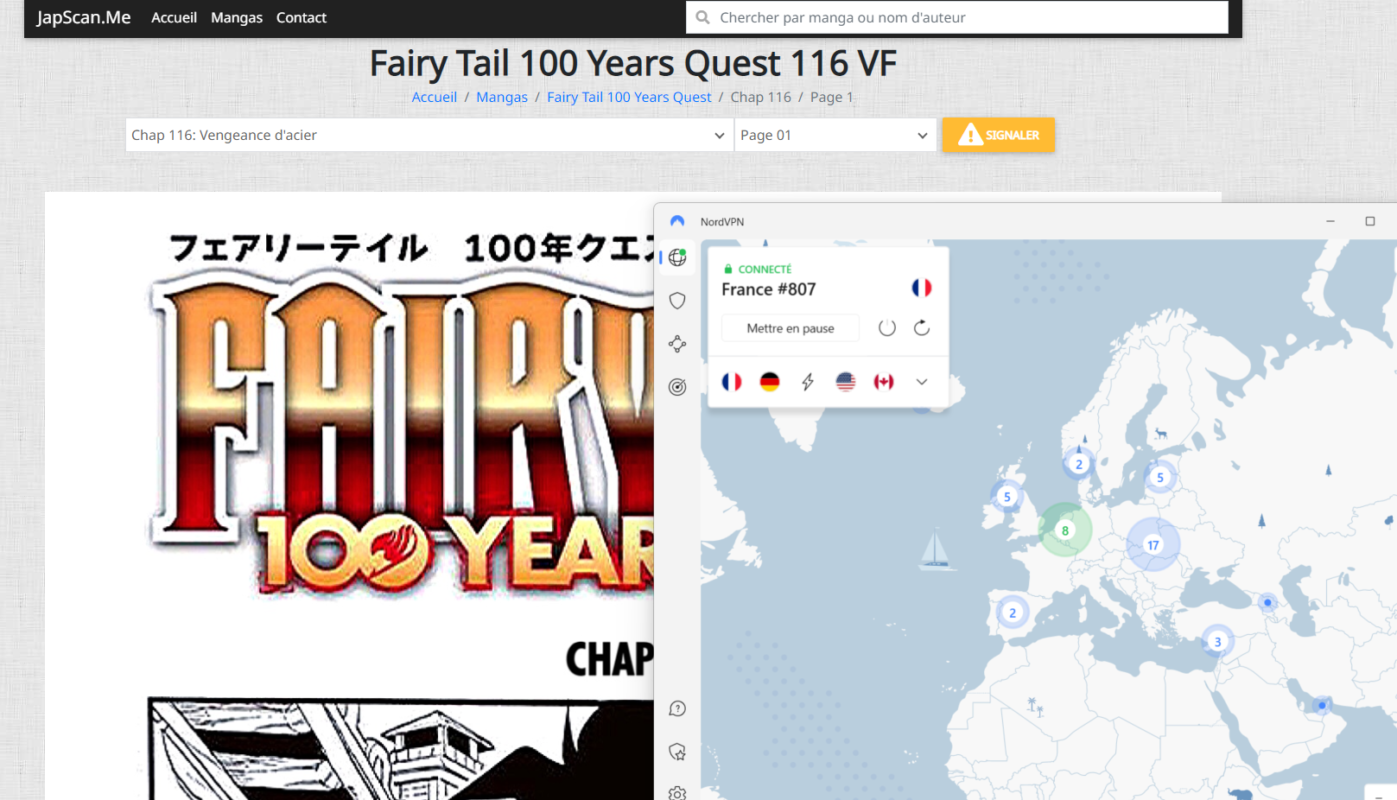Click the Chap 116 breadcrumb text

click(x=761, y=97)
